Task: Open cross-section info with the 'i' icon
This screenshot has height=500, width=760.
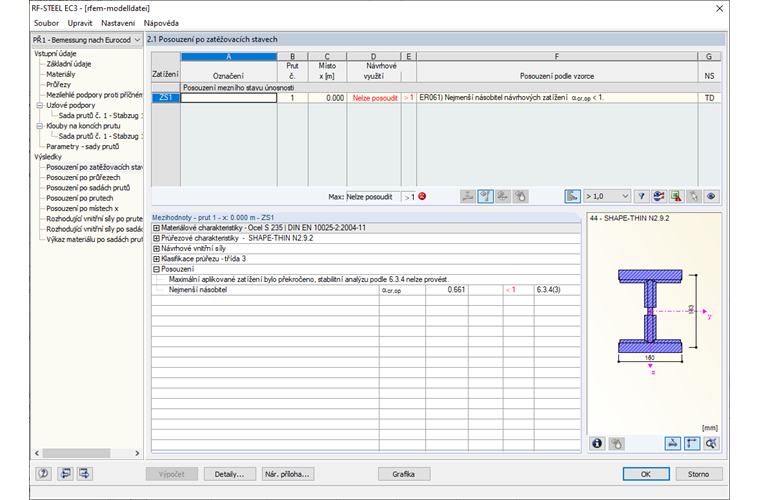Action: click(x=597, y=443)
